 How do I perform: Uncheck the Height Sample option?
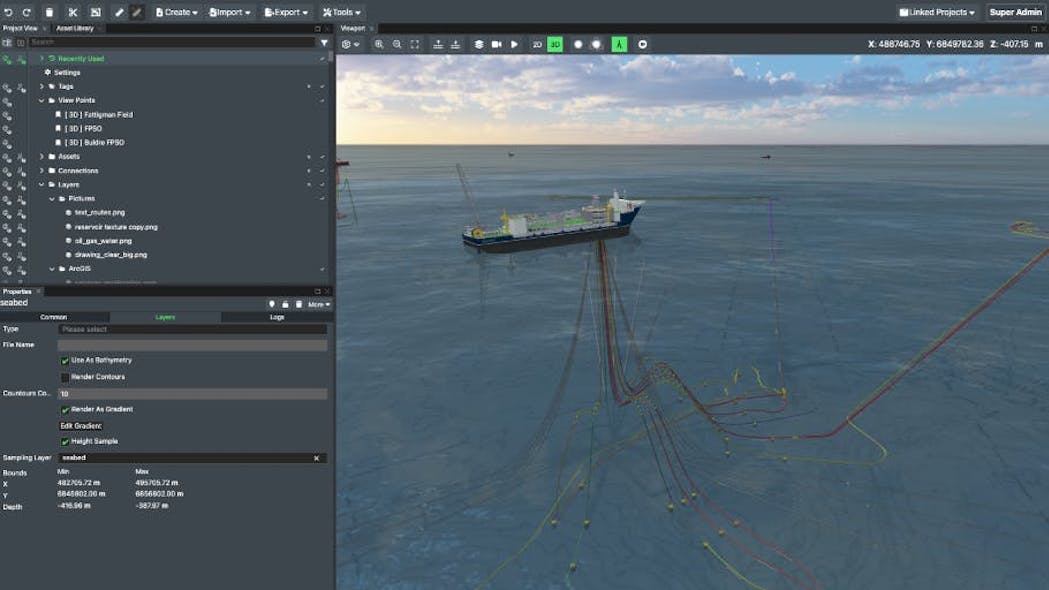pyautogui.click(x=64, y=440)
